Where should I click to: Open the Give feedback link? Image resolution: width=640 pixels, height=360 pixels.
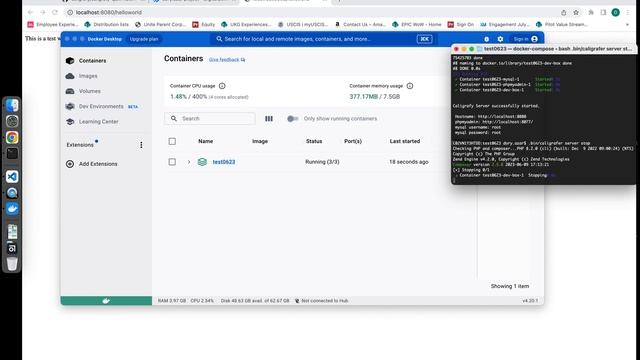[x=227, y=60]
